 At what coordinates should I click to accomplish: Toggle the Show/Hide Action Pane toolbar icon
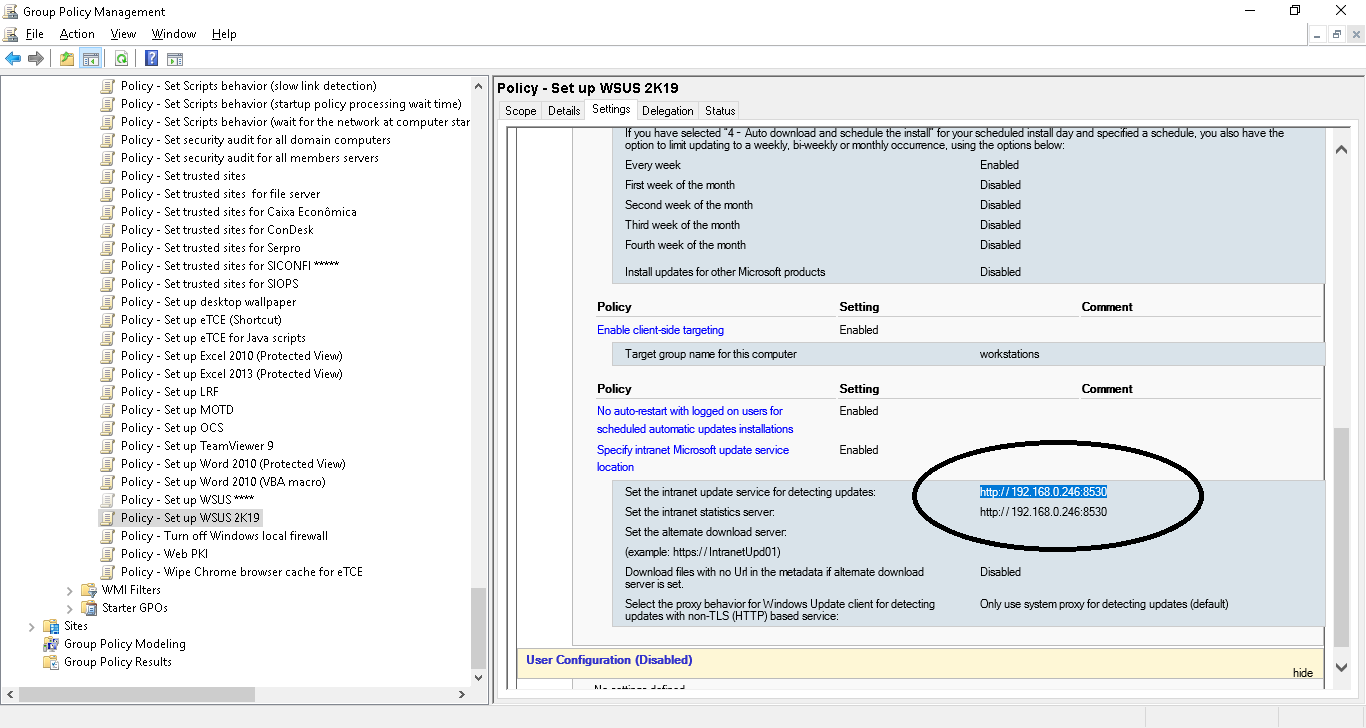coord(175,58)
